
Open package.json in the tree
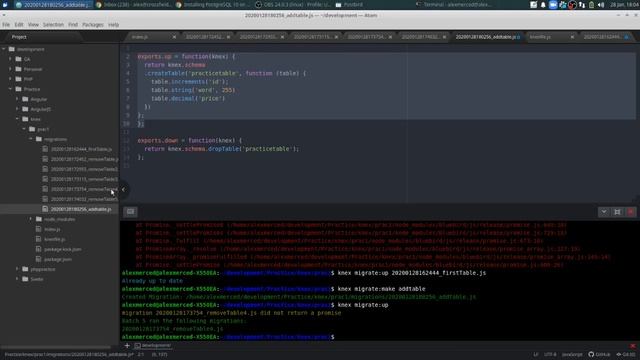tap(58, 259)
